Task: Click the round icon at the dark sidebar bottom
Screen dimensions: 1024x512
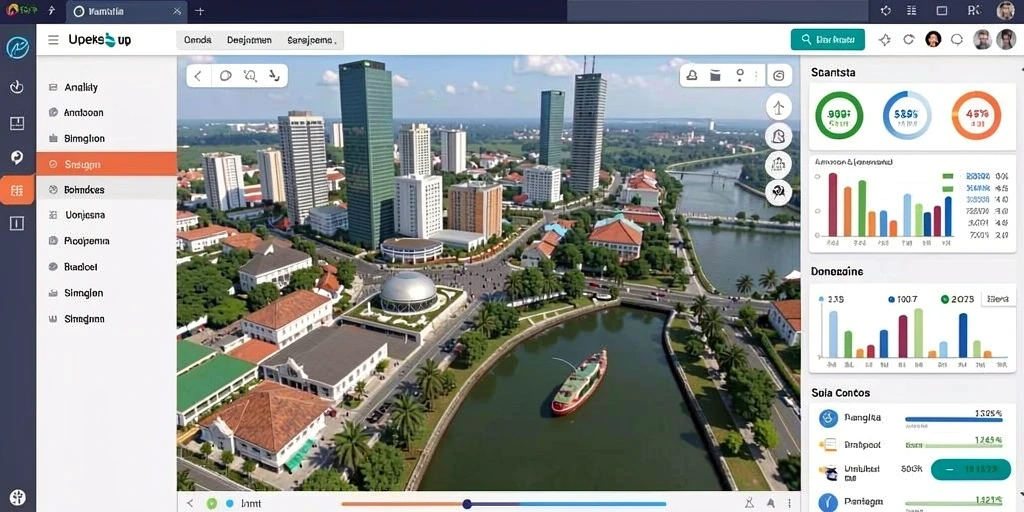Action: tap(18, 497)
